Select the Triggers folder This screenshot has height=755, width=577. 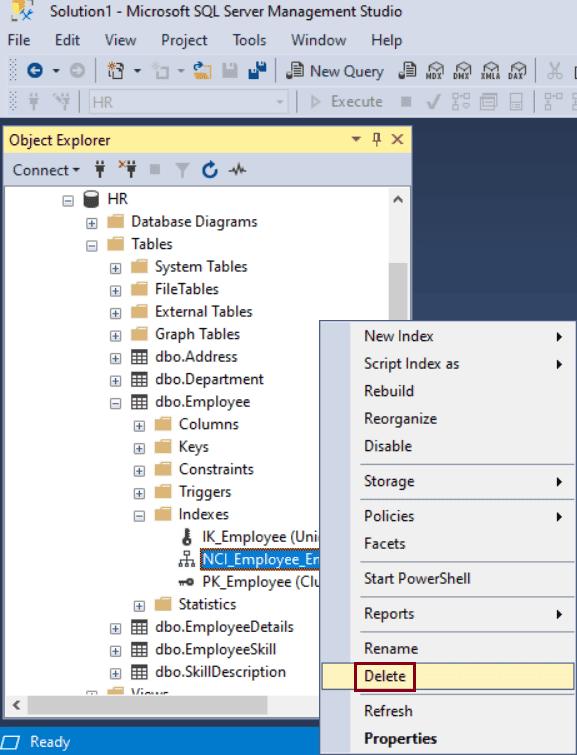click(x=205, y=492)
